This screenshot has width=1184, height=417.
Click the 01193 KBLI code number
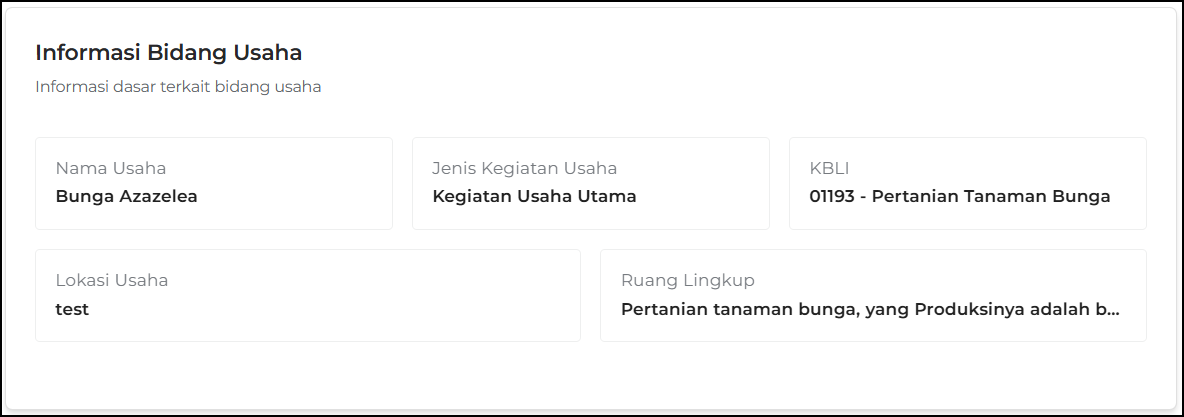click(x=835, y=196)
